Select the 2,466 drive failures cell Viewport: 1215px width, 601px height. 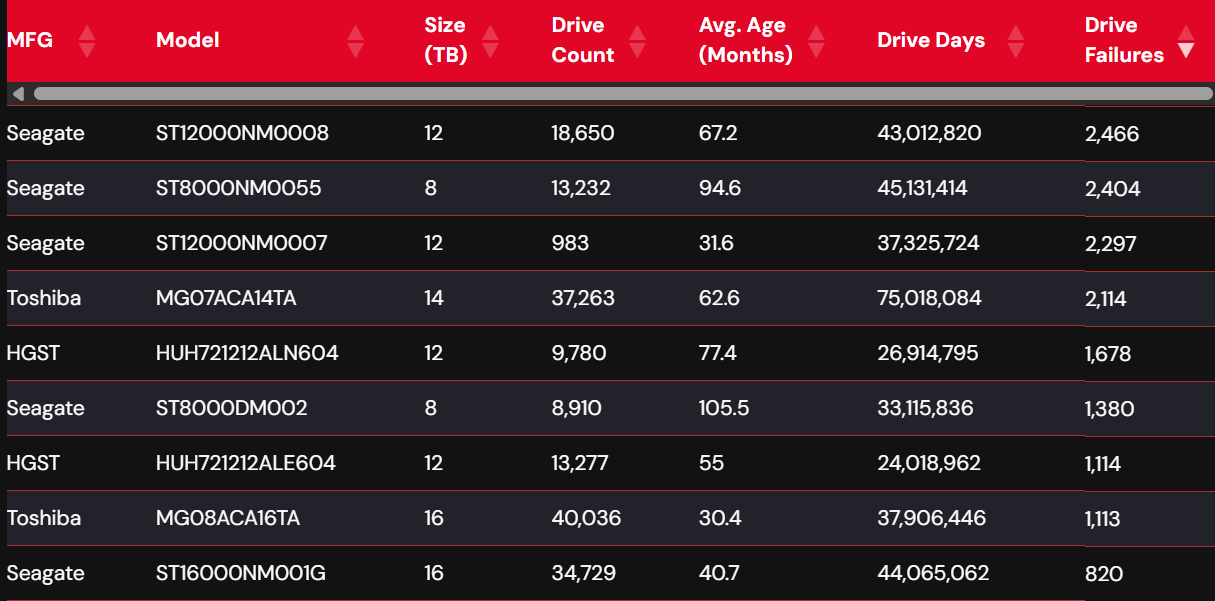click(1112, 134)
